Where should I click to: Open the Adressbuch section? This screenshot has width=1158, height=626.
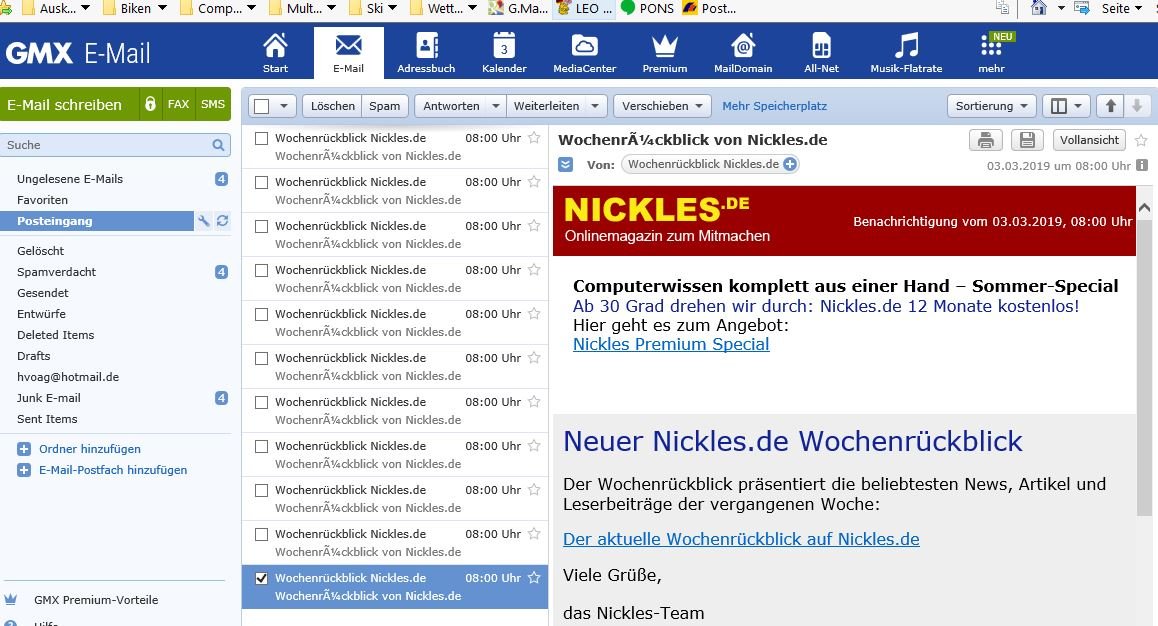point(426,53)
